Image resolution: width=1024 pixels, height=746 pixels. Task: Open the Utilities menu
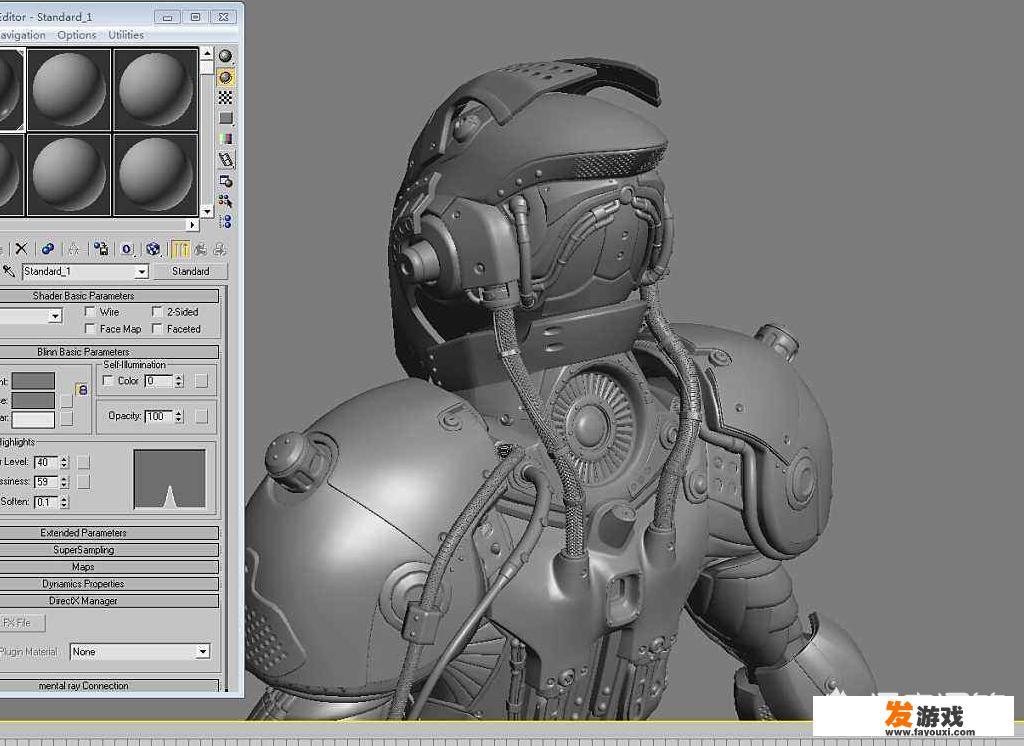click(x=126, y=35)
